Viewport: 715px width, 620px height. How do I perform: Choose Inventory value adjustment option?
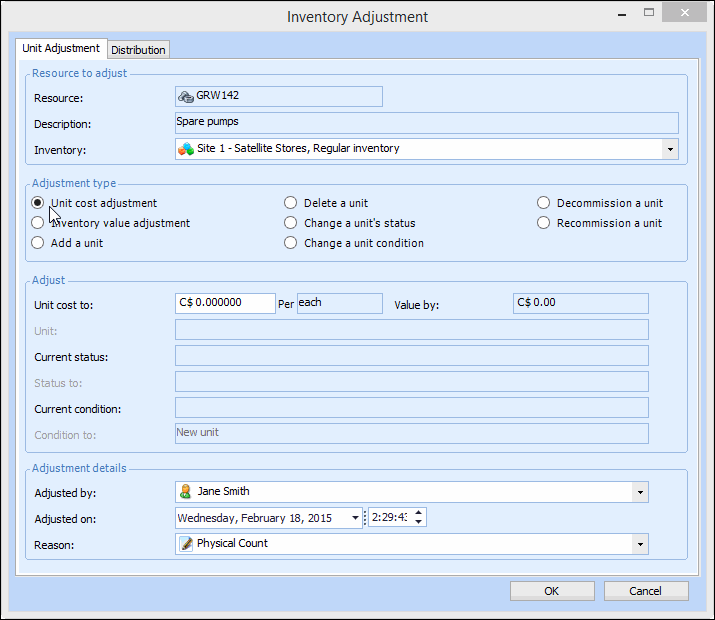tap(38, 223)
